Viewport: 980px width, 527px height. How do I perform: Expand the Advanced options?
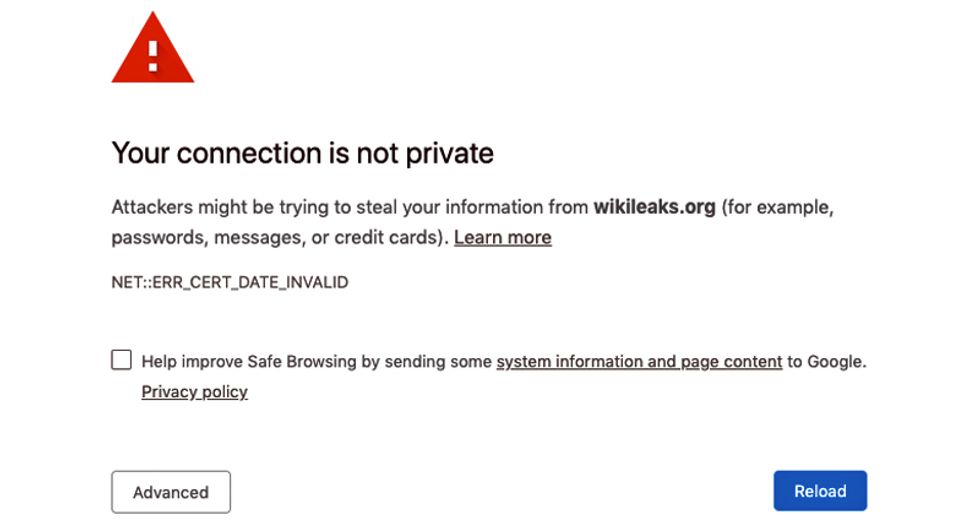click(170, 492)
